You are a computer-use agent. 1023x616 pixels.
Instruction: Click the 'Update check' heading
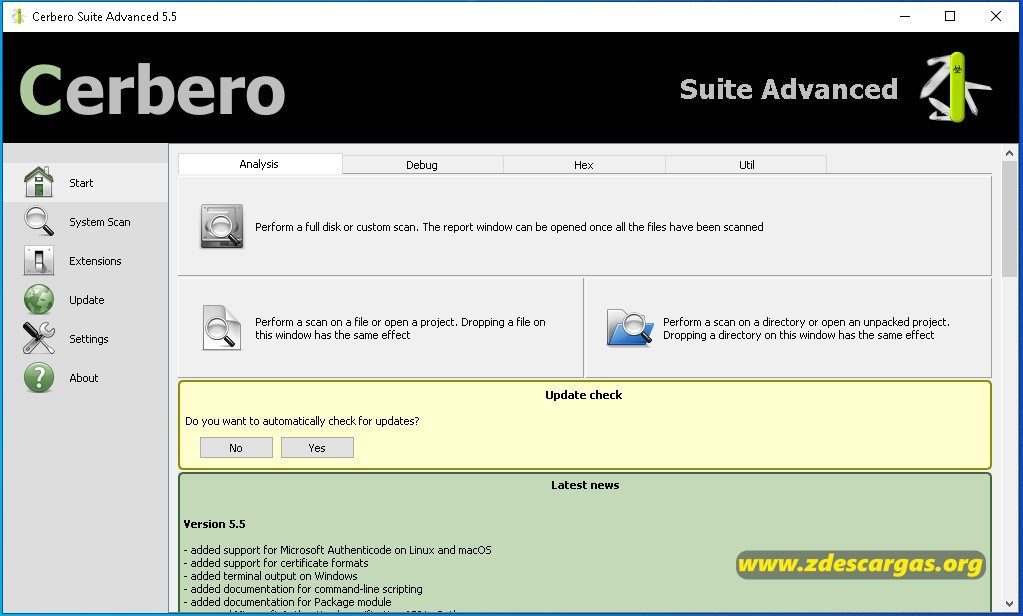(583, 395)
